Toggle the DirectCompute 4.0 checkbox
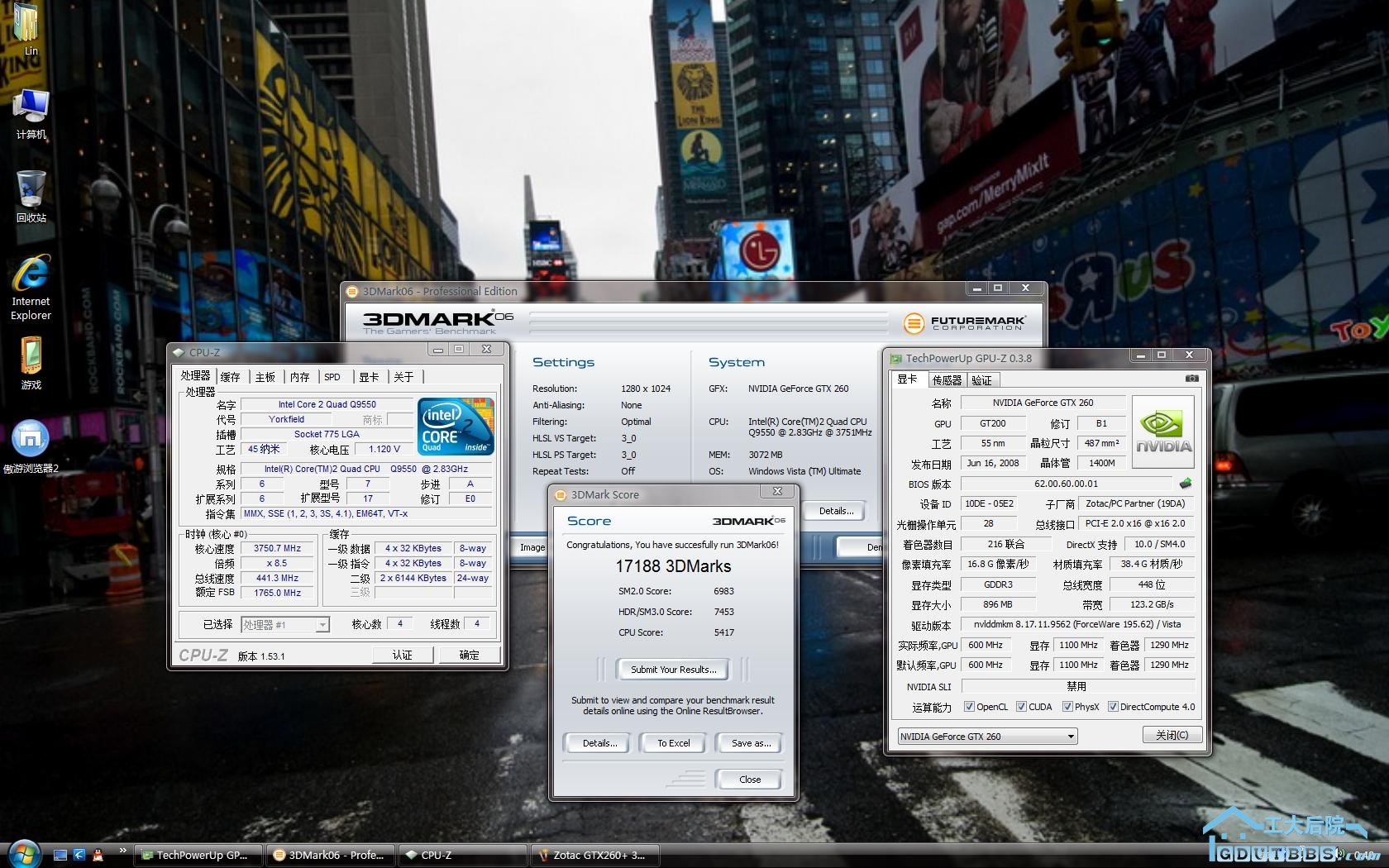This screenshot has height=868, width=1389. point(1113,707)
